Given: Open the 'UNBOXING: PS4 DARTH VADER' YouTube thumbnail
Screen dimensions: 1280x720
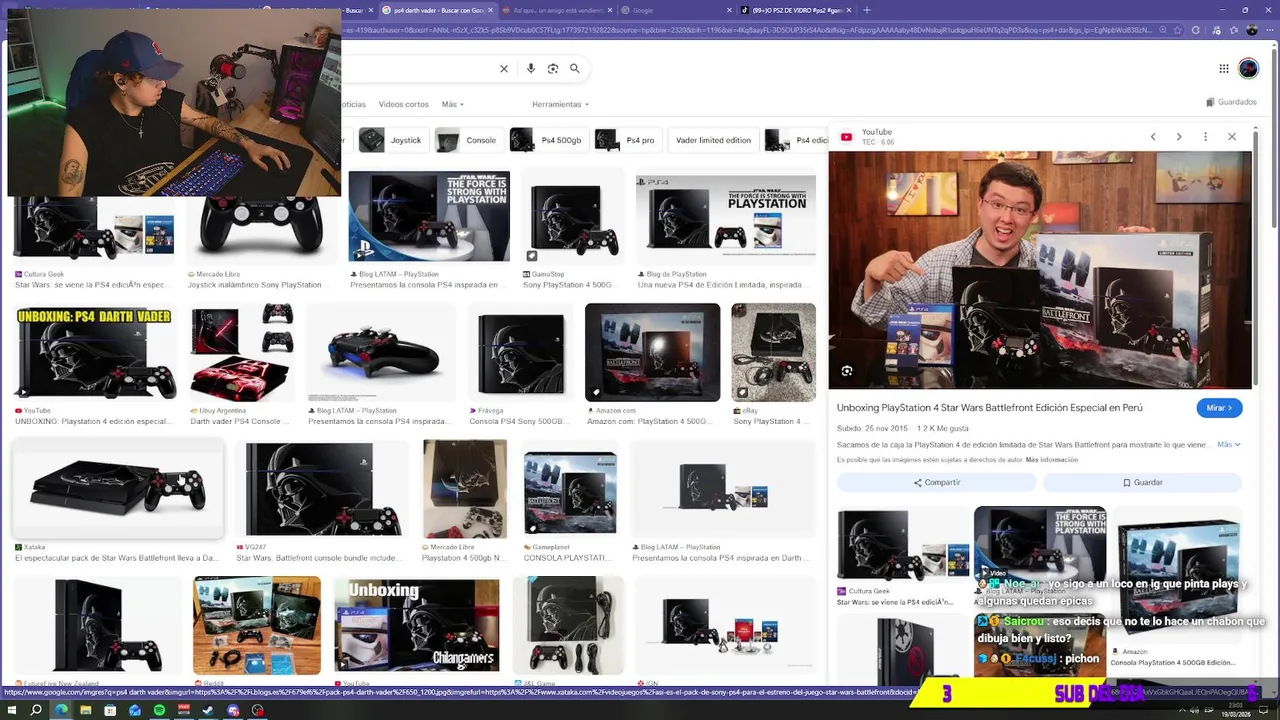Looking at the screenshot, I should point(94,351).
